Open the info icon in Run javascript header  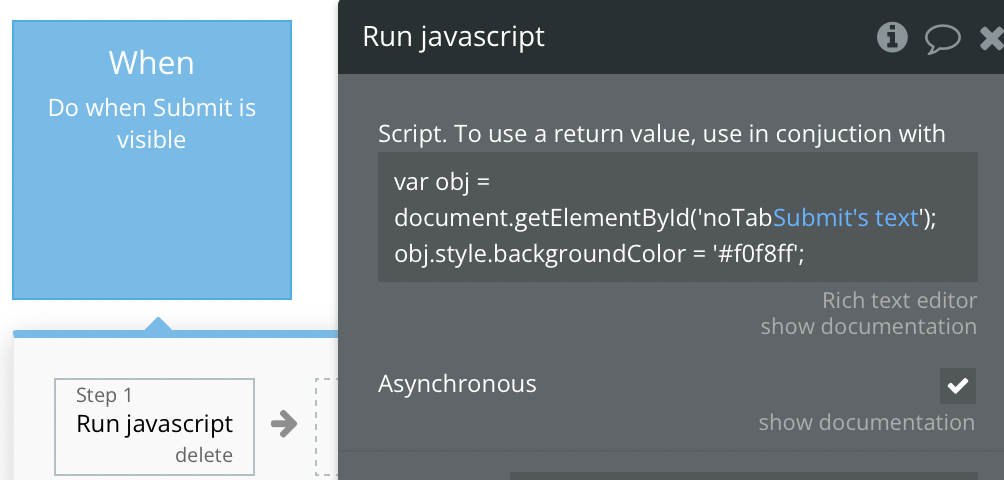[x=892, y=37]
